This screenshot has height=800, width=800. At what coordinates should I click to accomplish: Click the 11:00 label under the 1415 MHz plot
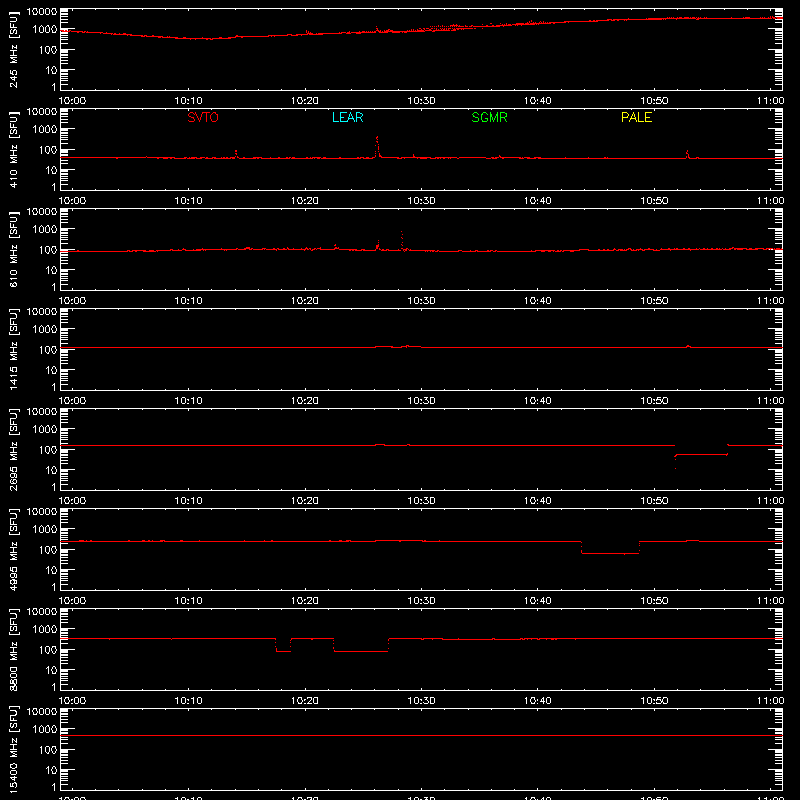[x=770, y=401]
